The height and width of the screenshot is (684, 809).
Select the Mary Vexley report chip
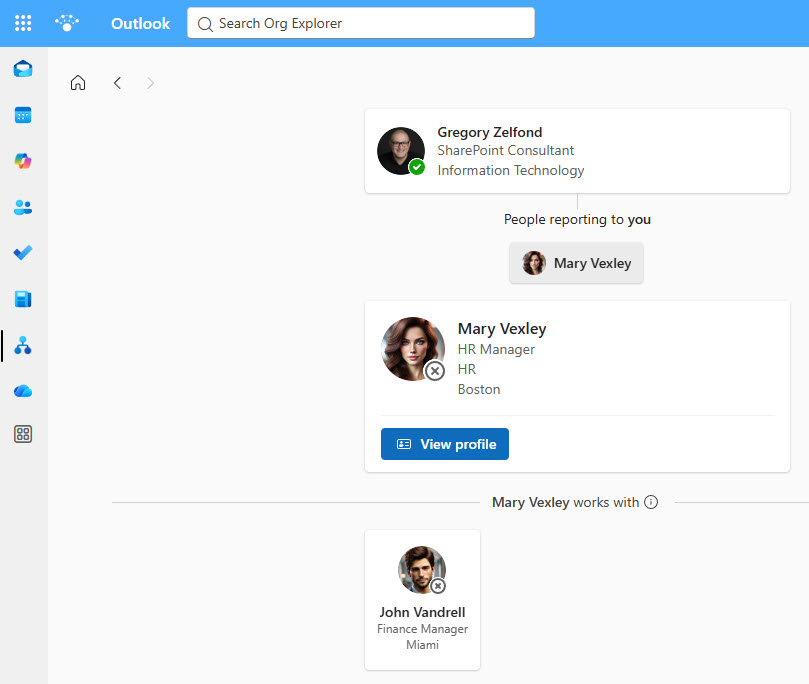pyautogui.click(x=576, y=263)
